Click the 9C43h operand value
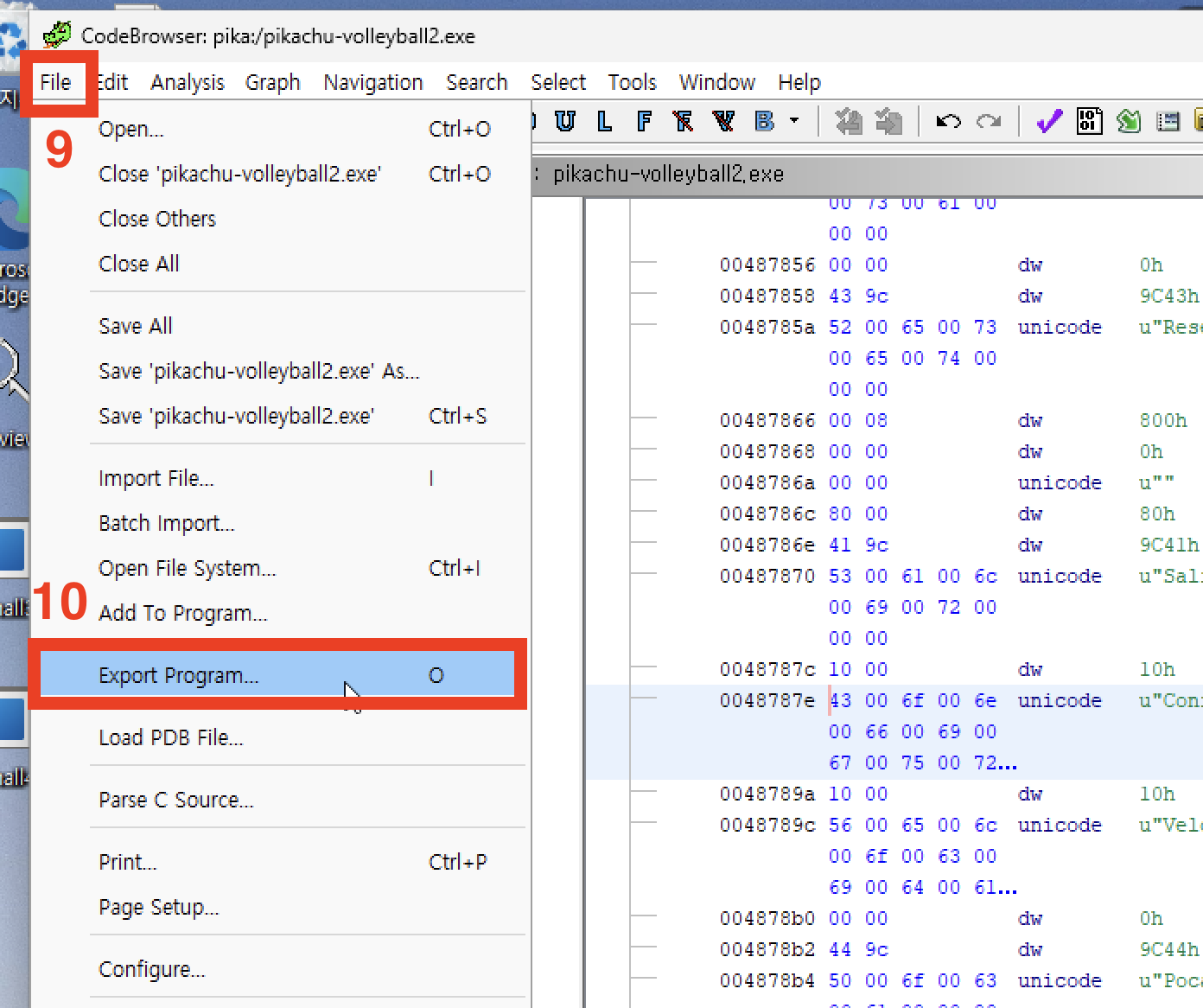 click(x=1168, y=296)
